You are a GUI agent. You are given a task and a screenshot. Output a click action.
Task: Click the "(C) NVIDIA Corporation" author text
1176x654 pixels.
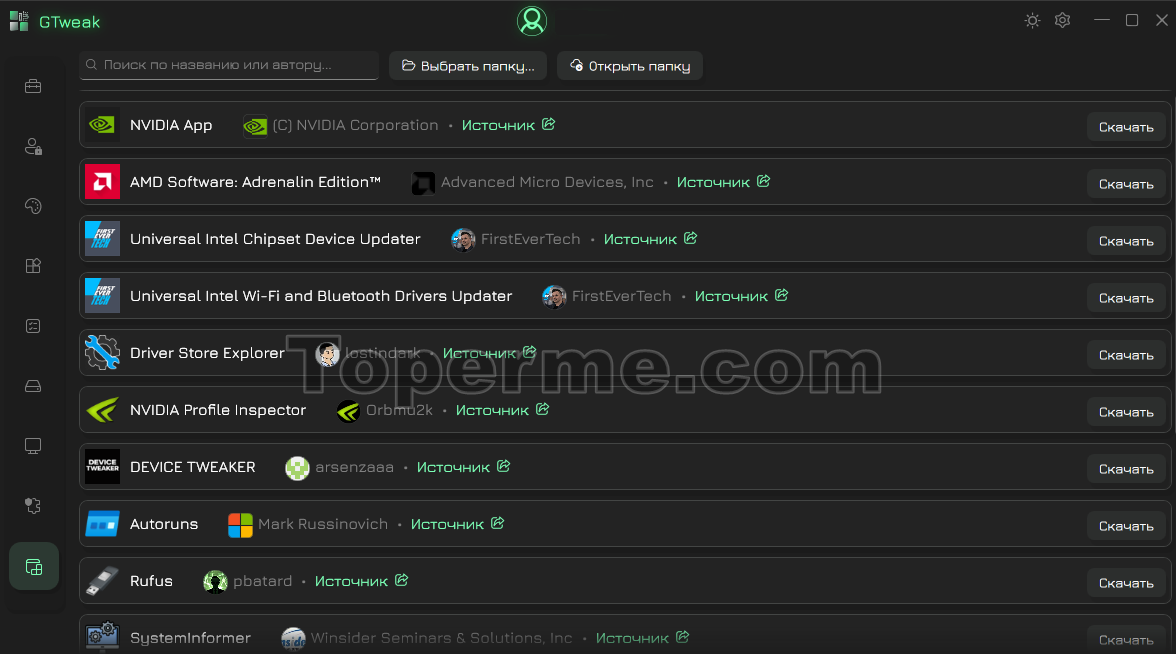click(x=356, y=125)
